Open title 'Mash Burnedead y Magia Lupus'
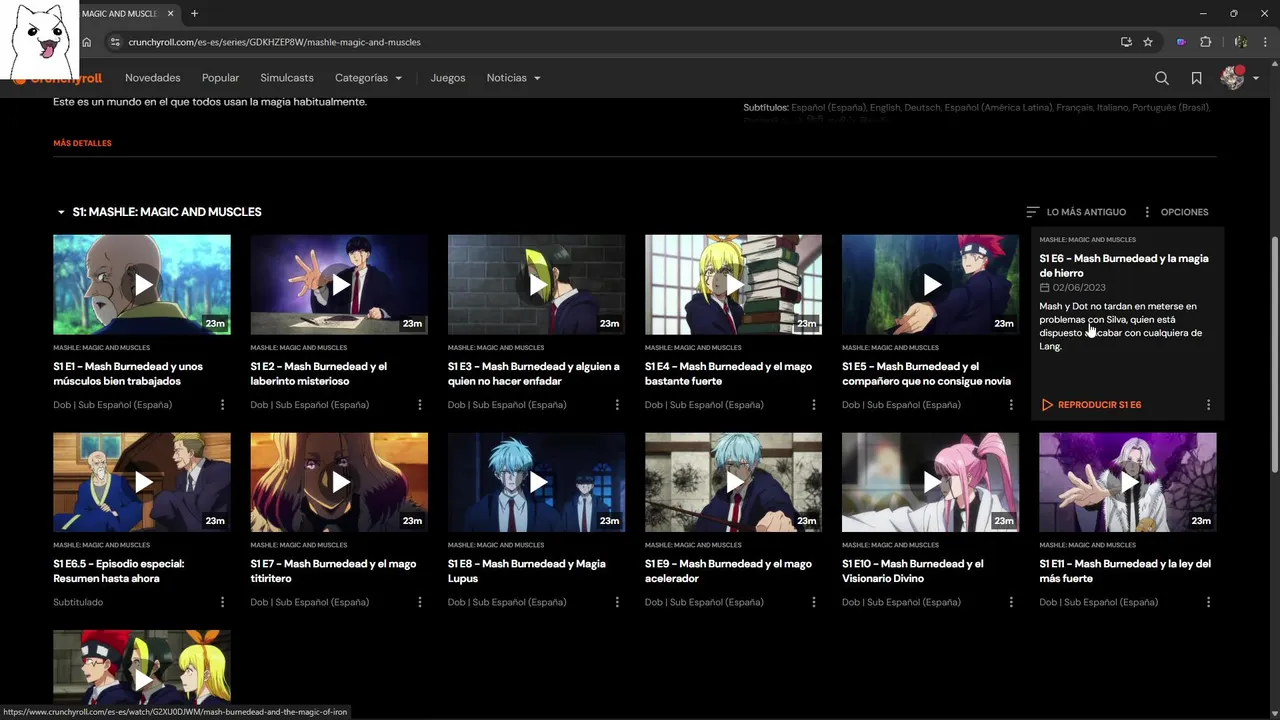Image resolution: width=1280 pixels, height=720 pixels. [x=527, y=571]
